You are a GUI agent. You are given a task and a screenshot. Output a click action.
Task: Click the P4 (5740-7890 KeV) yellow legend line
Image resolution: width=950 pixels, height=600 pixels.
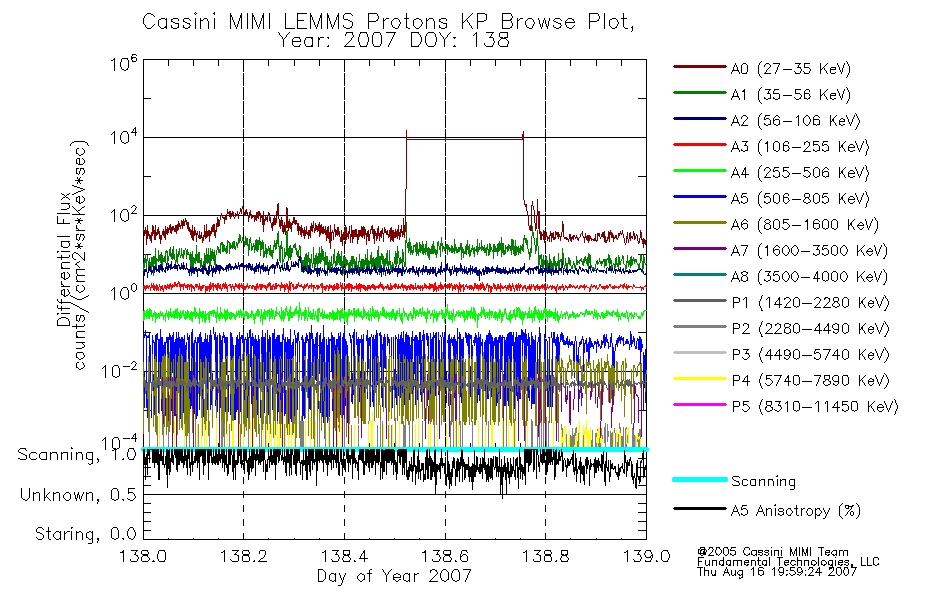700,379
